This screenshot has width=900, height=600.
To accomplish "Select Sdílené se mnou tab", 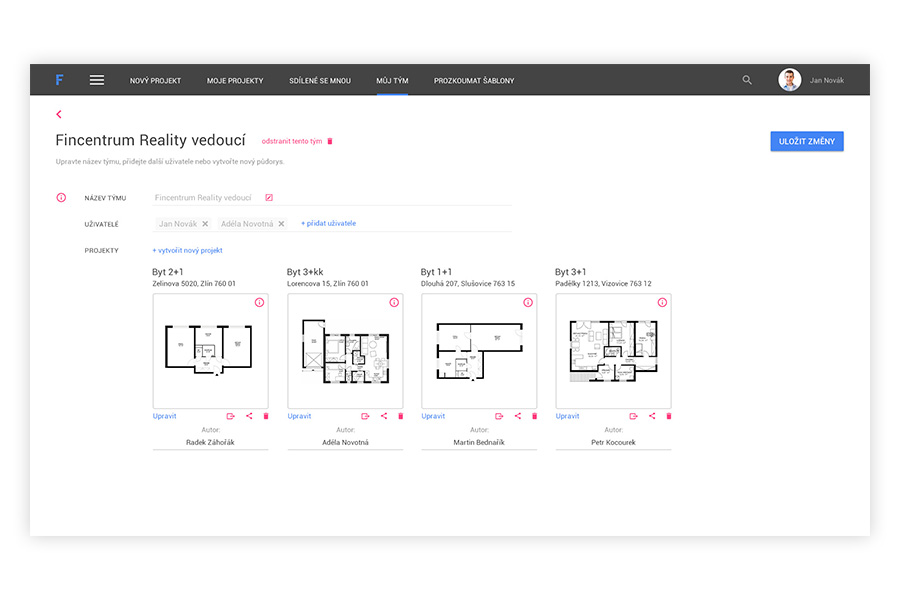I will 320,80.
